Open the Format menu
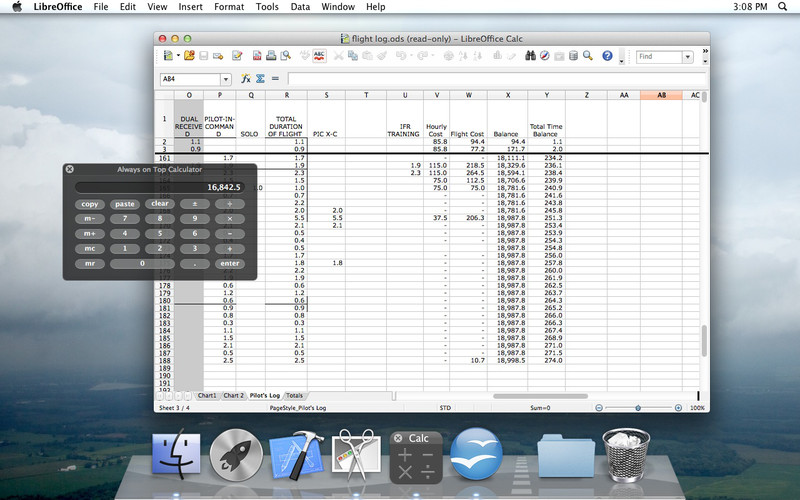This screenshot has height=500, width=800. click(229, 7)
